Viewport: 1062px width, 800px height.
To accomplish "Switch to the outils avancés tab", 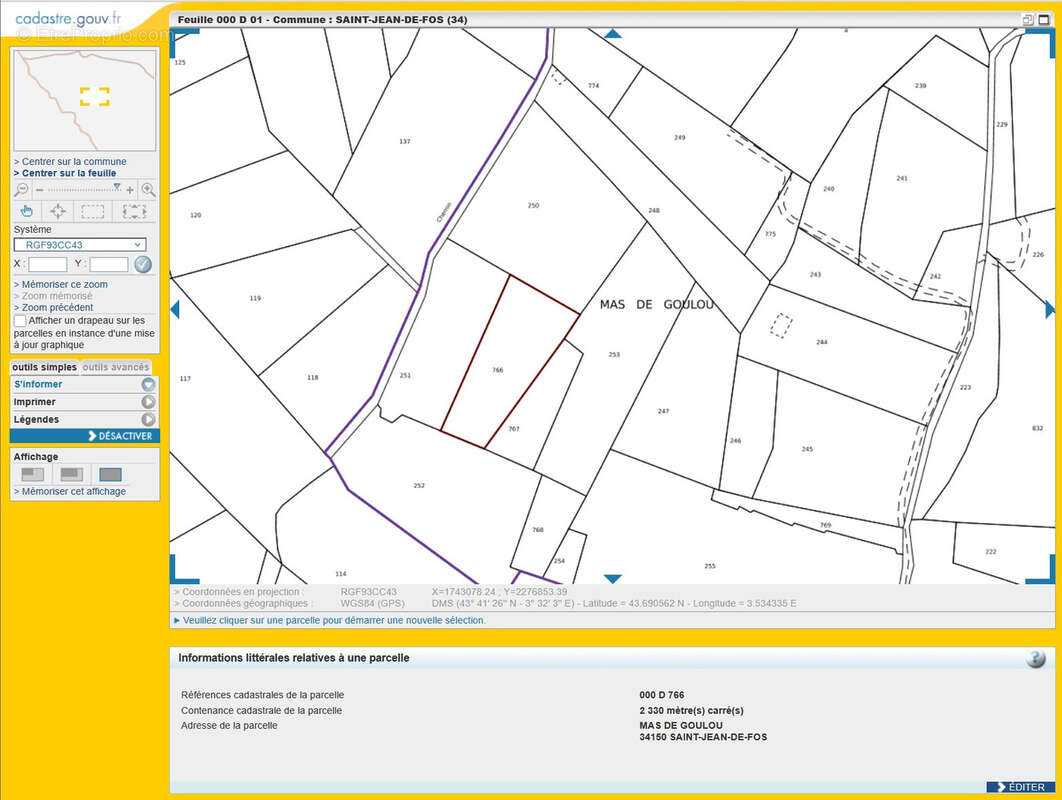I will pos(115,367).
